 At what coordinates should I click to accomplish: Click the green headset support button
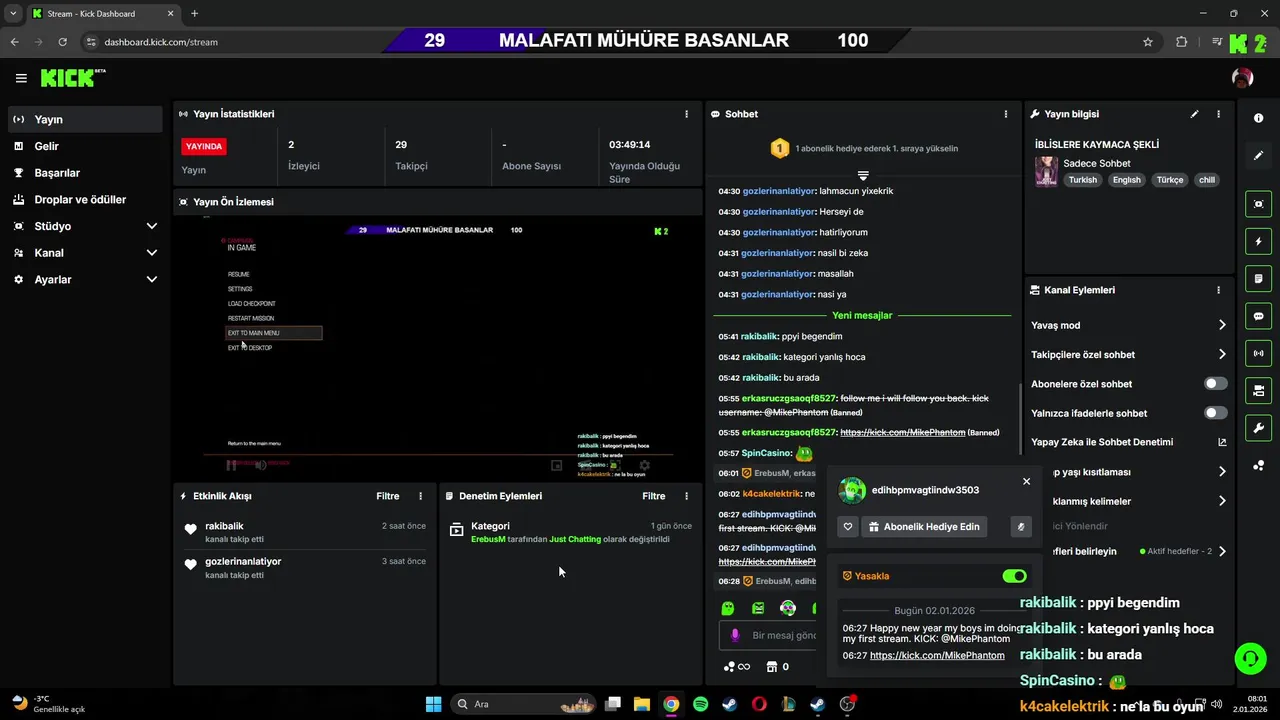(x=1251, y=658)
